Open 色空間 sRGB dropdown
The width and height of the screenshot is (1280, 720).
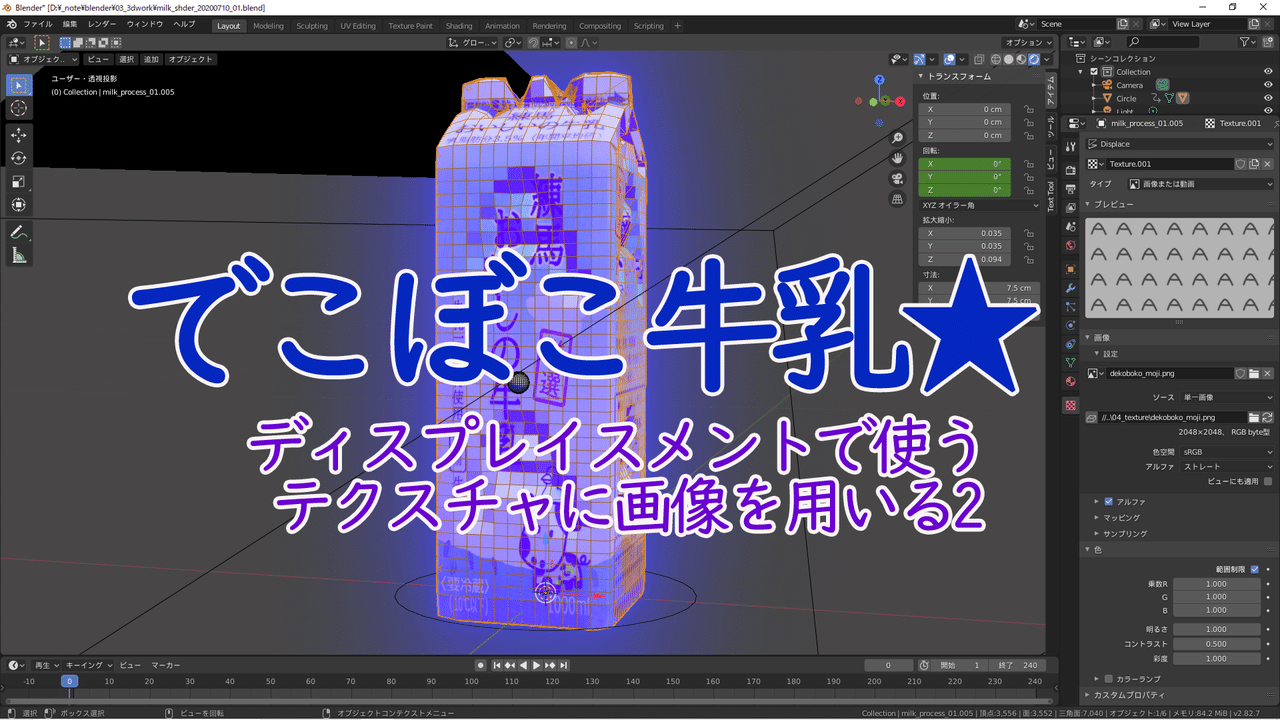click(1227, 452)
